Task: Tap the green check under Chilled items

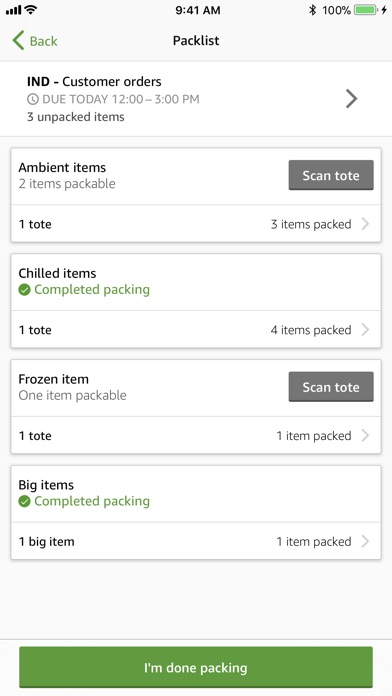Action: click(24, 290)
